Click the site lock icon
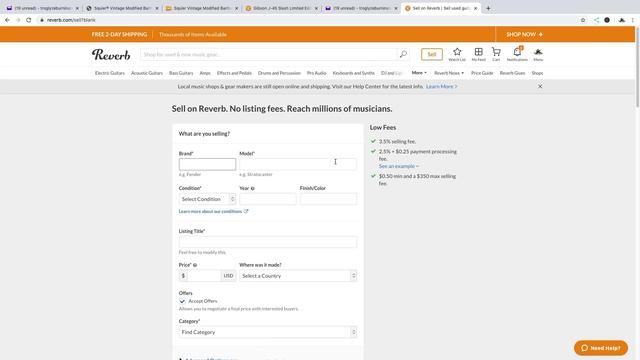Image resolution: width=640 pixels, height=360 pixels. click(42, 20)
